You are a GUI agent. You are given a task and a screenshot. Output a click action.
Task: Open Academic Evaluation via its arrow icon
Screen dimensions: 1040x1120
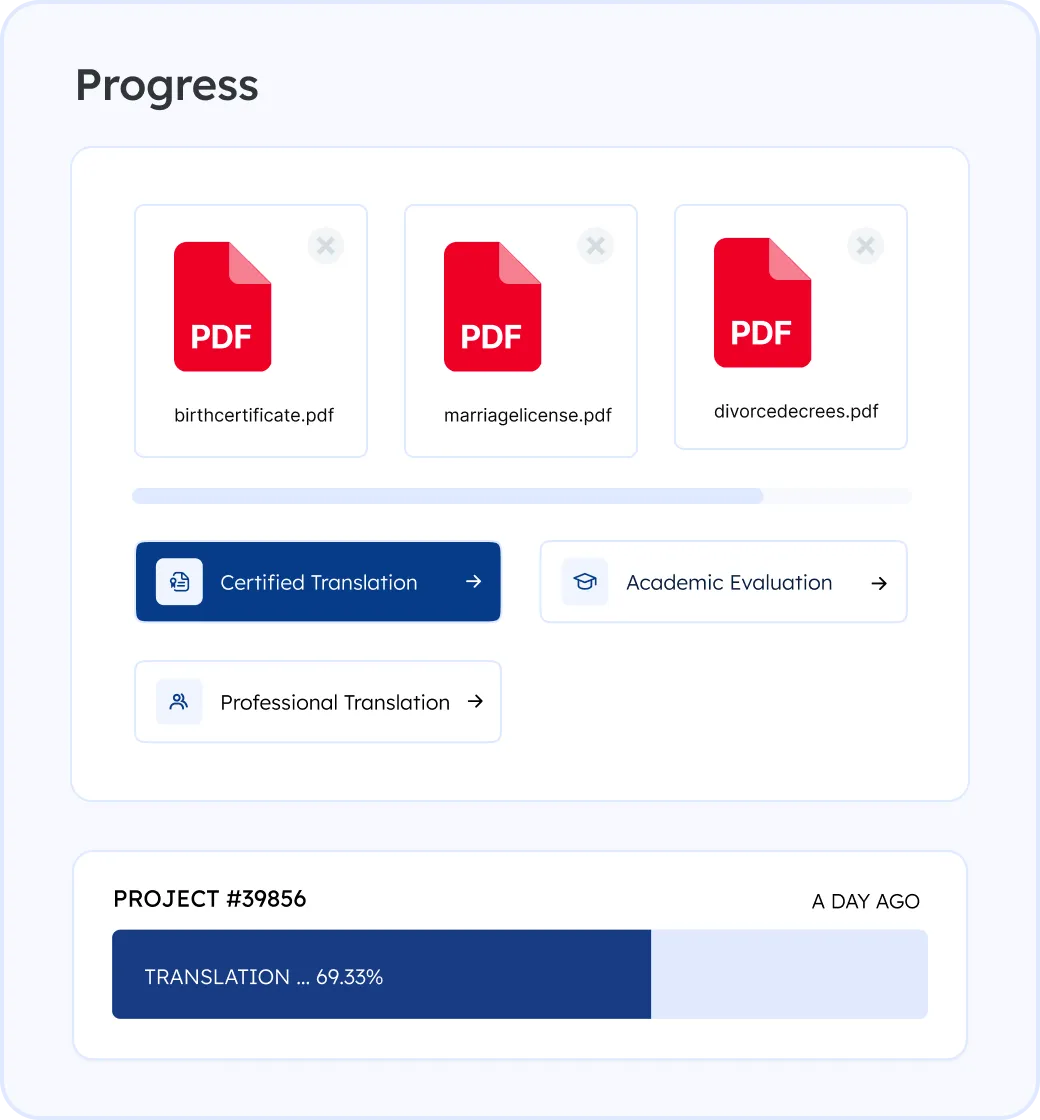878,583
